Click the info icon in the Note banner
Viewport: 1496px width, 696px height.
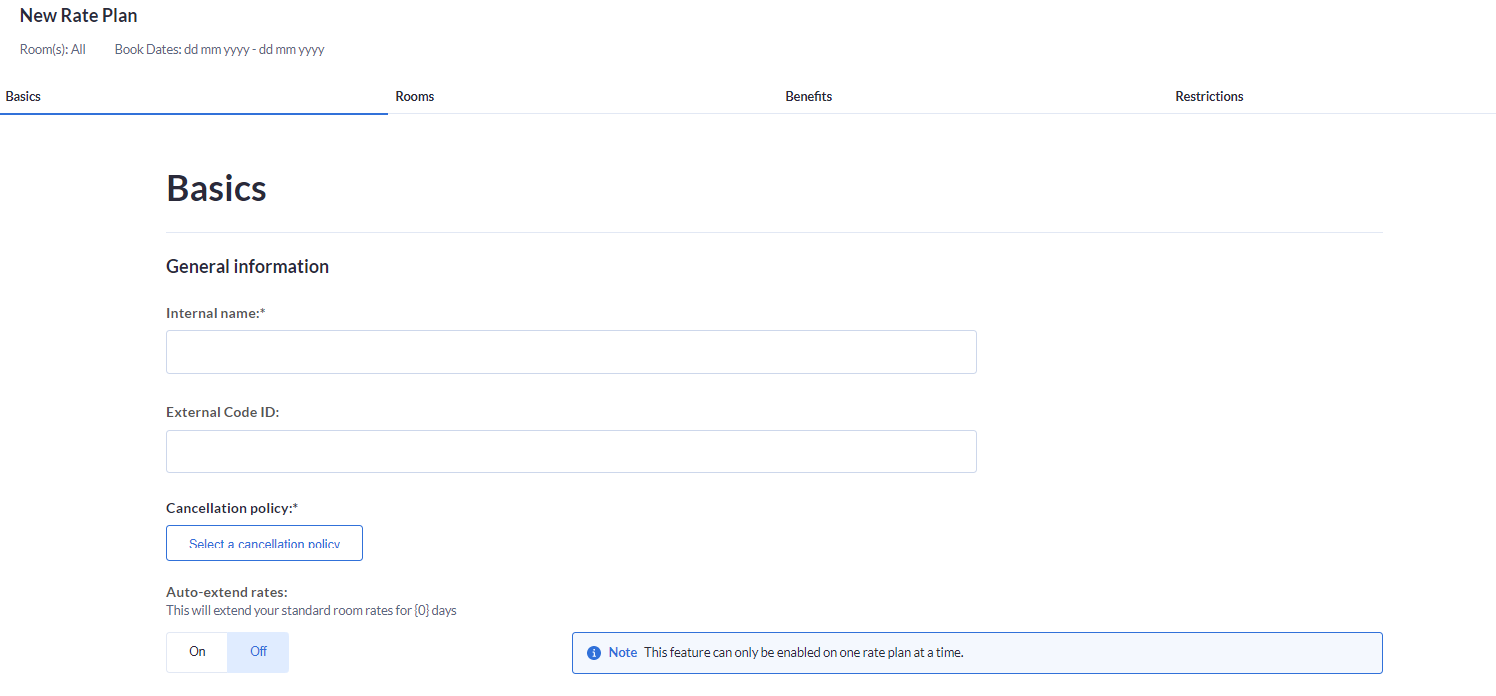pyautogui.click(x=594, y=653)
